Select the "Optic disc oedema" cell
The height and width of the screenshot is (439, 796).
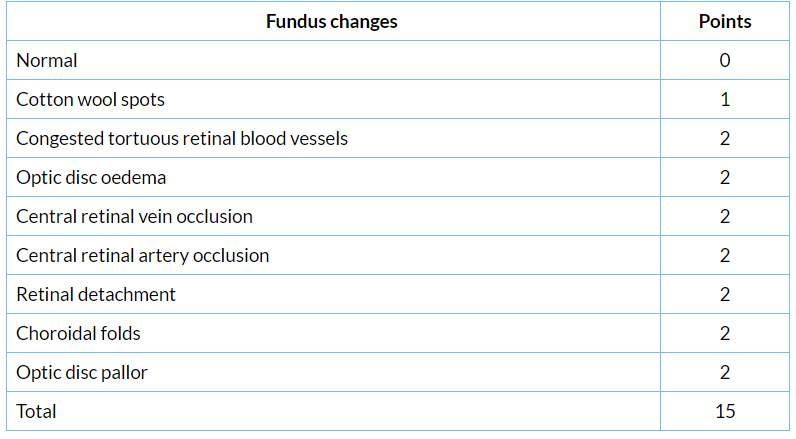click(x=91, y=177)
